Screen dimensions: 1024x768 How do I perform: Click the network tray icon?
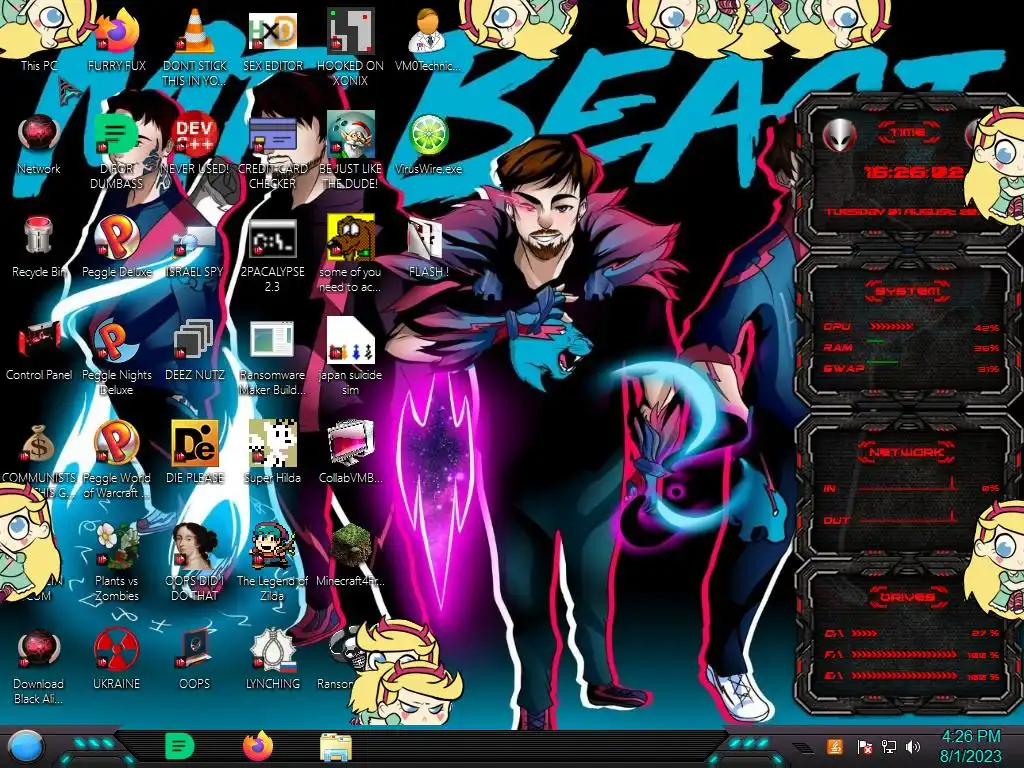tap(889, 746)
